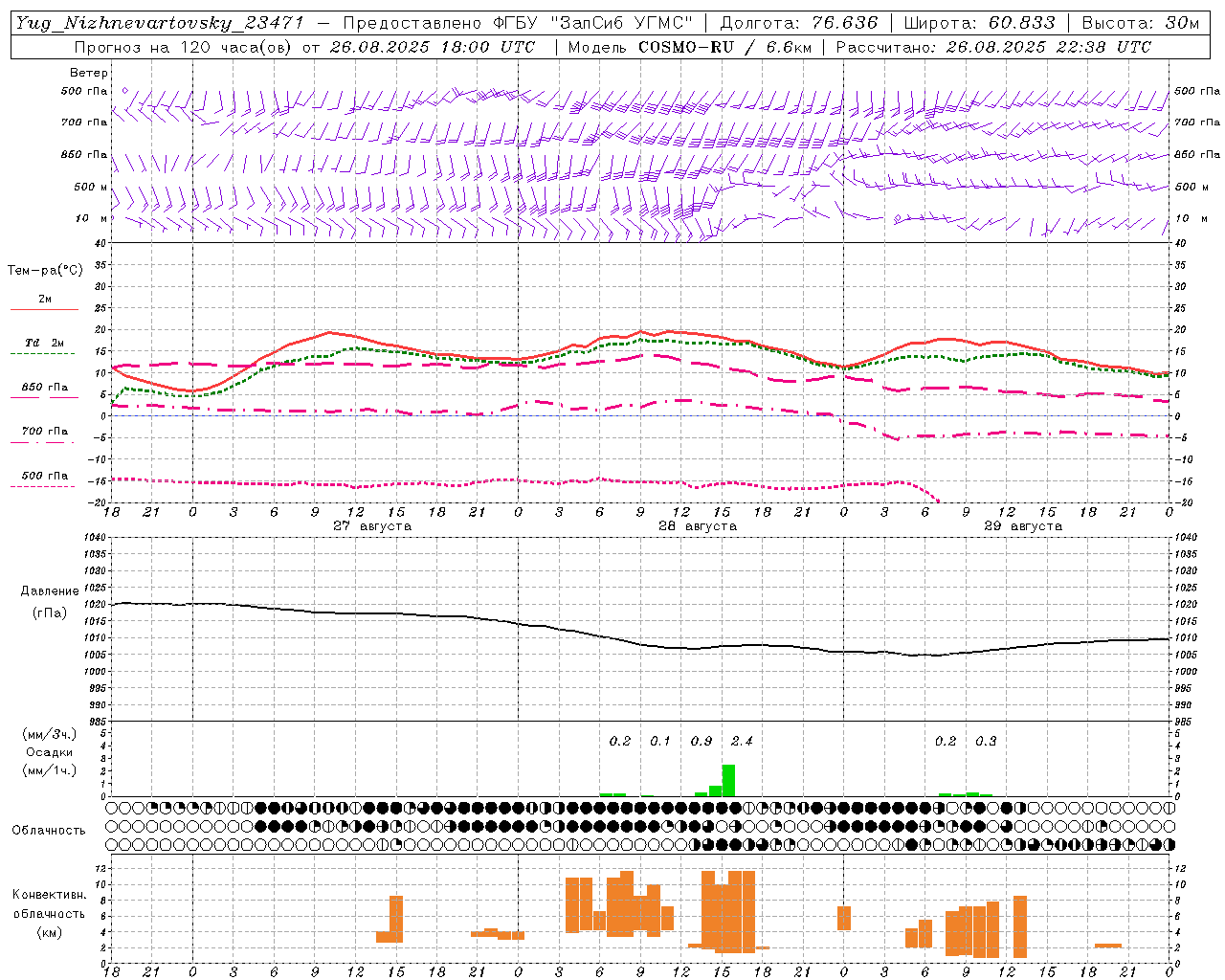
Task: Click the 27 августа date label
Action: (372, 526)
